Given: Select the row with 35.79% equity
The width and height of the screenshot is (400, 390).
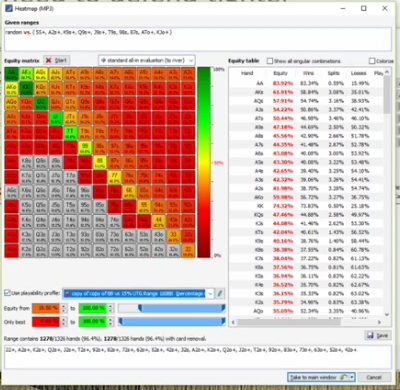Looking at the screenshot, I should coord(306,302).
